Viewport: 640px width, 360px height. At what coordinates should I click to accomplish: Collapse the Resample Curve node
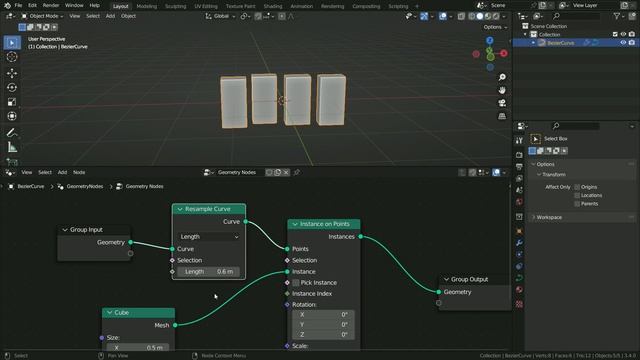[x=180, y=209]
